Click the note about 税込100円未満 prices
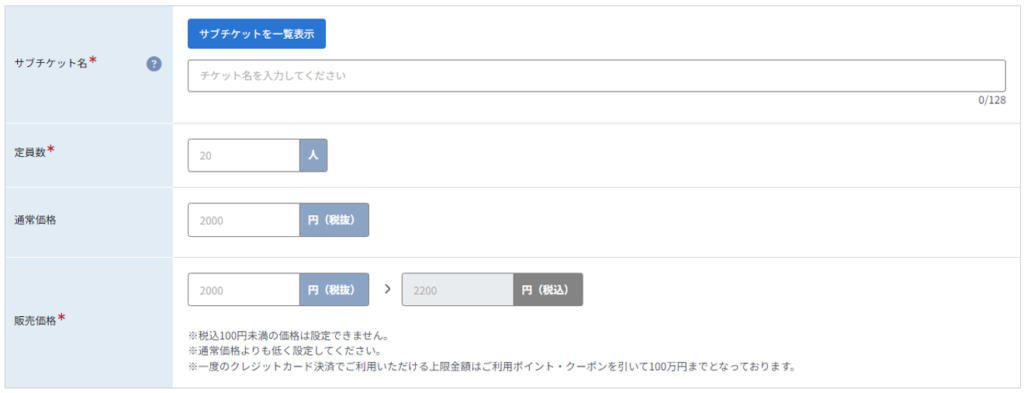This screenshot has width=1024, height=393. pyautogui.click(x=289, y=337)
